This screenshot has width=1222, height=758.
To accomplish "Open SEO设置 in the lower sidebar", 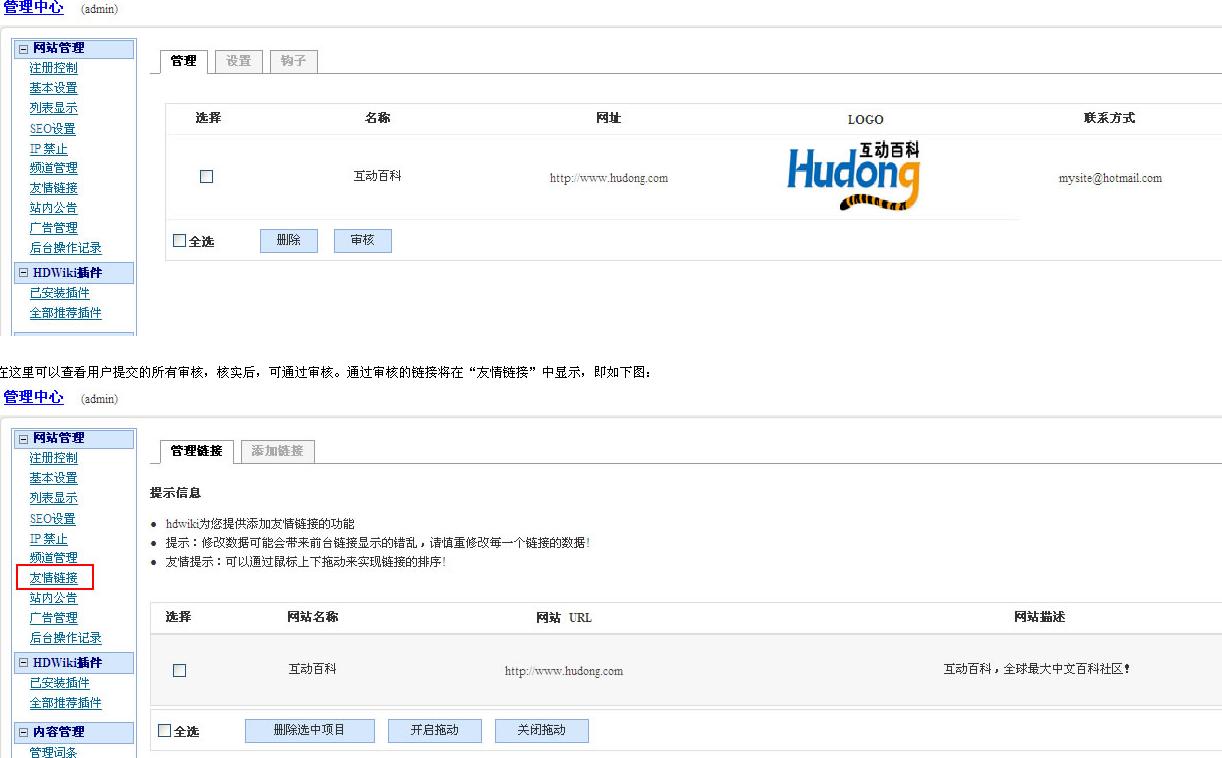I will click(x=52, y=519).
